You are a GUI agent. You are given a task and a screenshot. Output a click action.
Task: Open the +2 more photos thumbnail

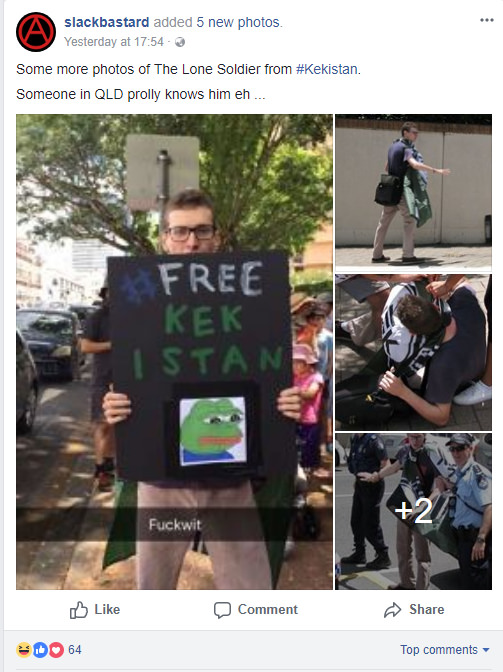(413, 511)
